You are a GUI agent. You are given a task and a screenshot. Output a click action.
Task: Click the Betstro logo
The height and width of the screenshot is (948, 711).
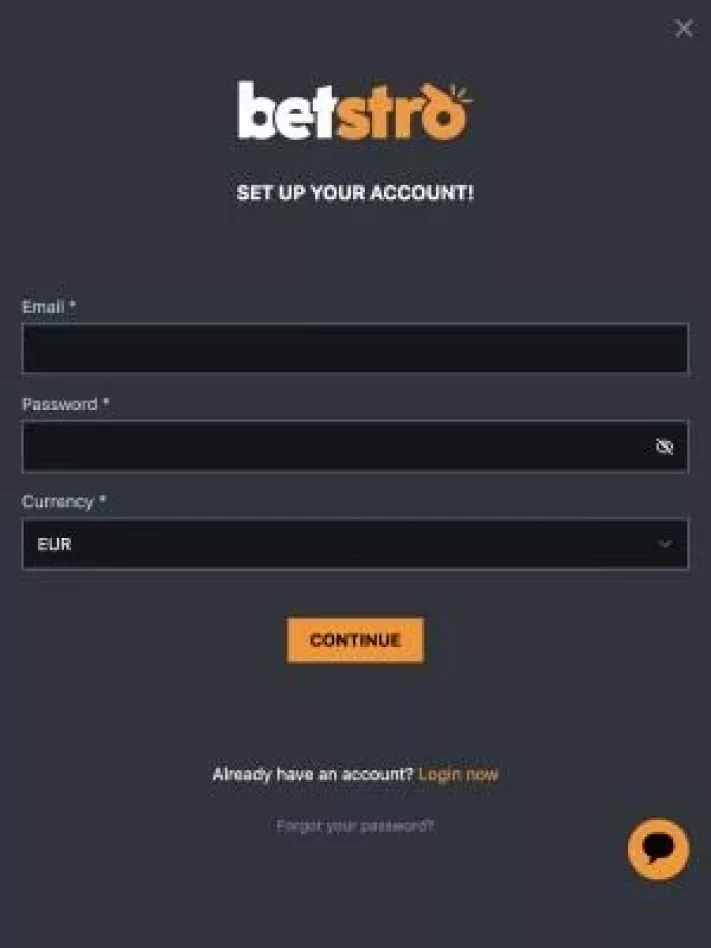click(354, 111)
